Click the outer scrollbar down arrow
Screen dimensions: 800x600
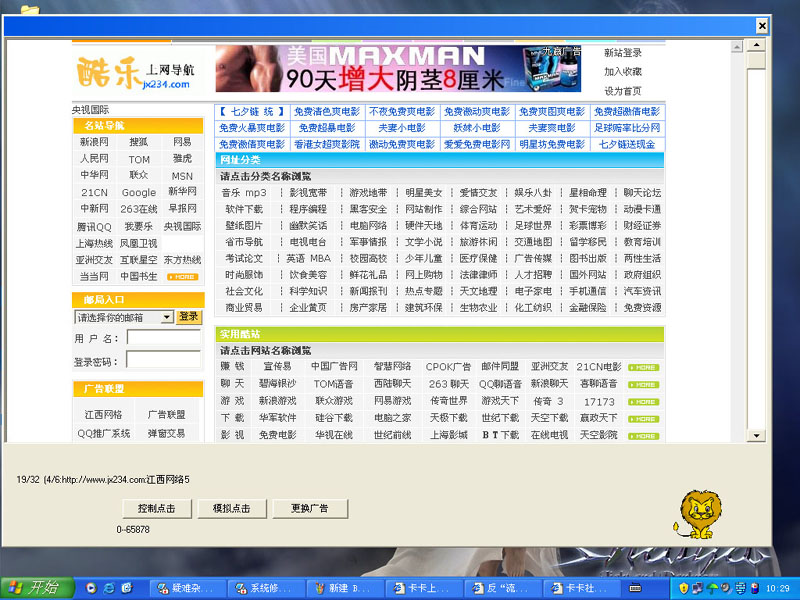click(756, 436)
